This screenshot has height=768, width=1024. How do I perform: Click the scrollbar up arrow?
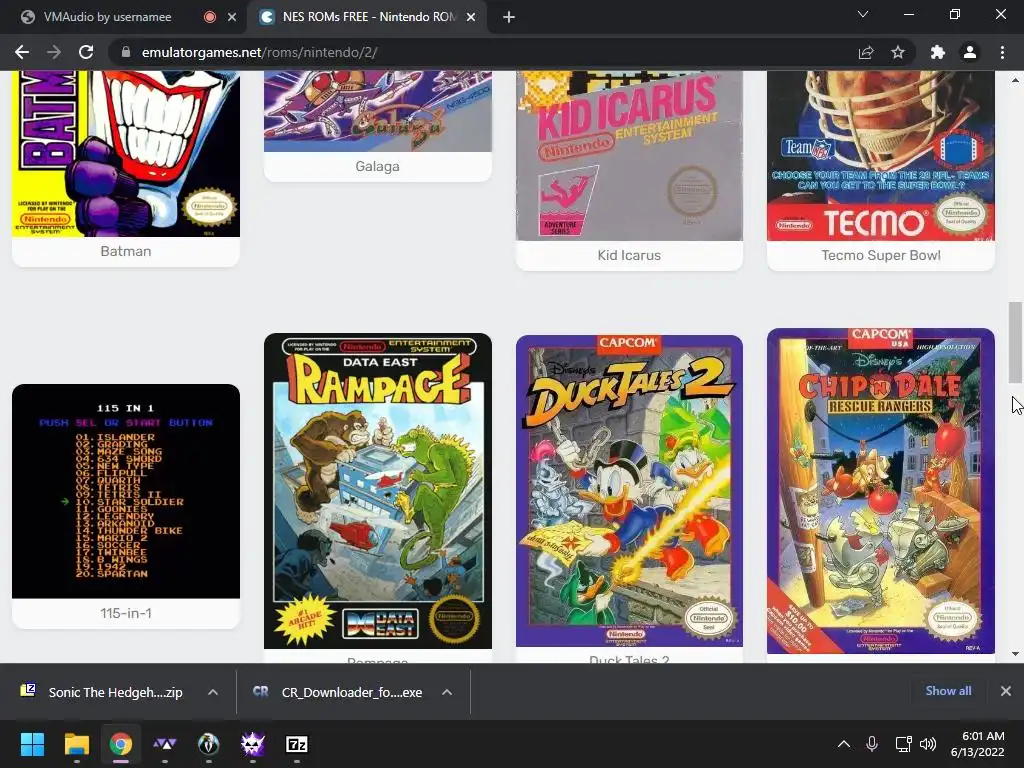(x=1015, y=80)
